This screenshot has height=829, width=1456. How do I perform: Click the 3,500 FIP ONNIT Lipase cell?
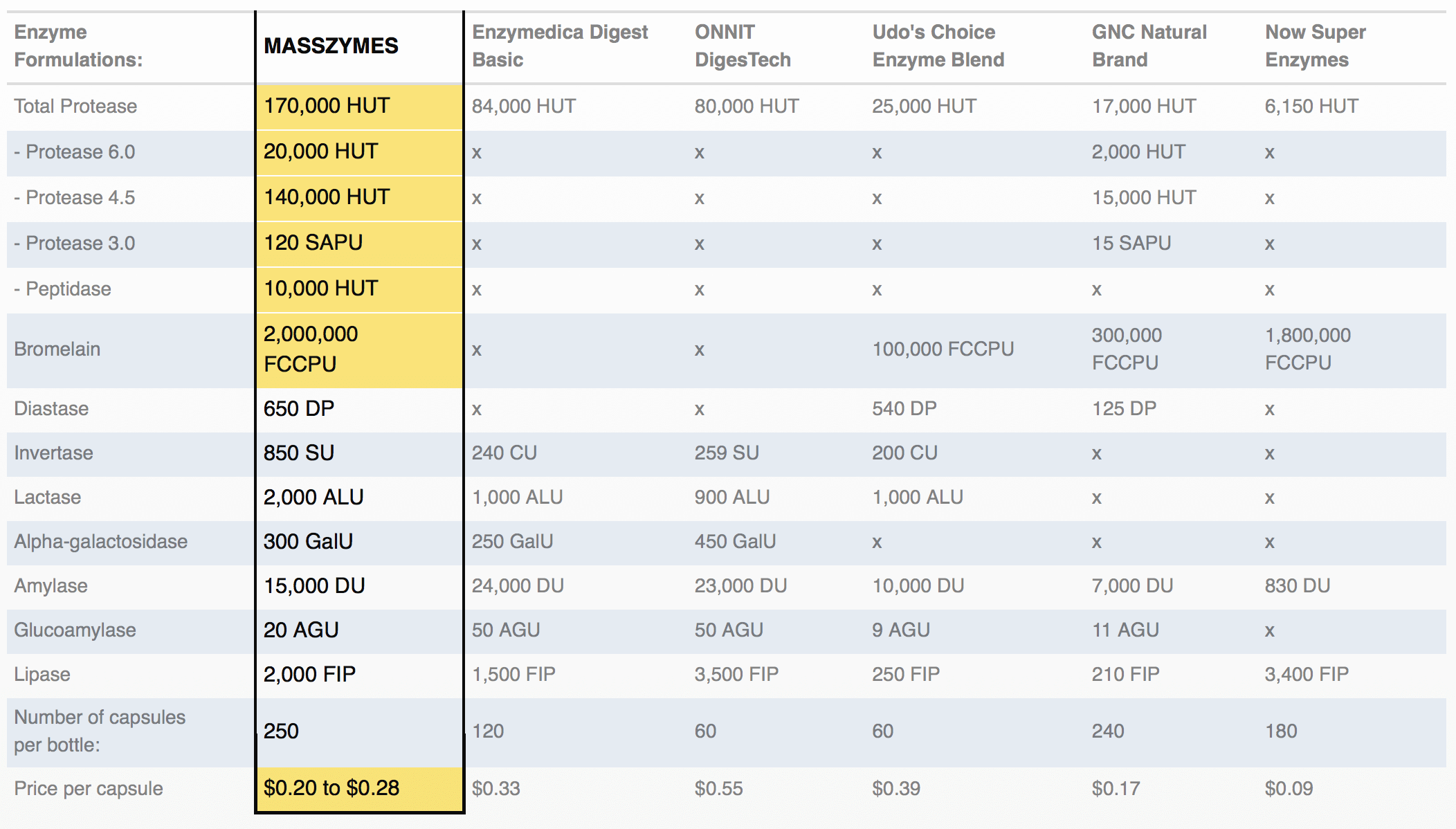click(x=736, y=675)
